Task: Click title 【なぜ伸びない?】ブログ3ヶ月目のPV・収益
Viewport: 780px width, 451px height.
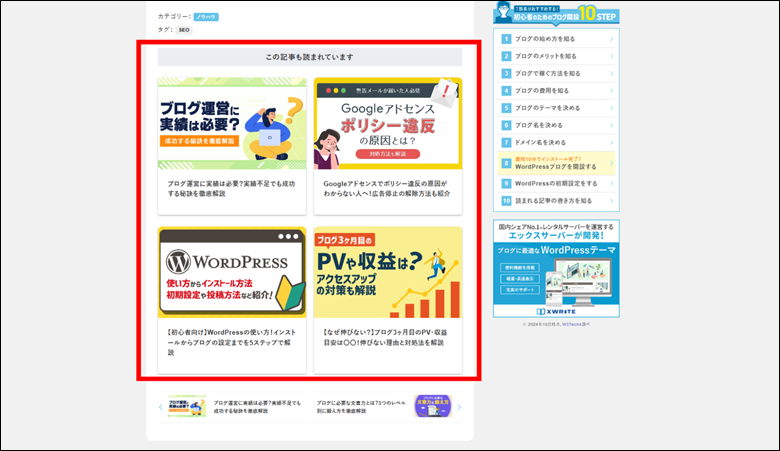Action: (x=385, y=337)
